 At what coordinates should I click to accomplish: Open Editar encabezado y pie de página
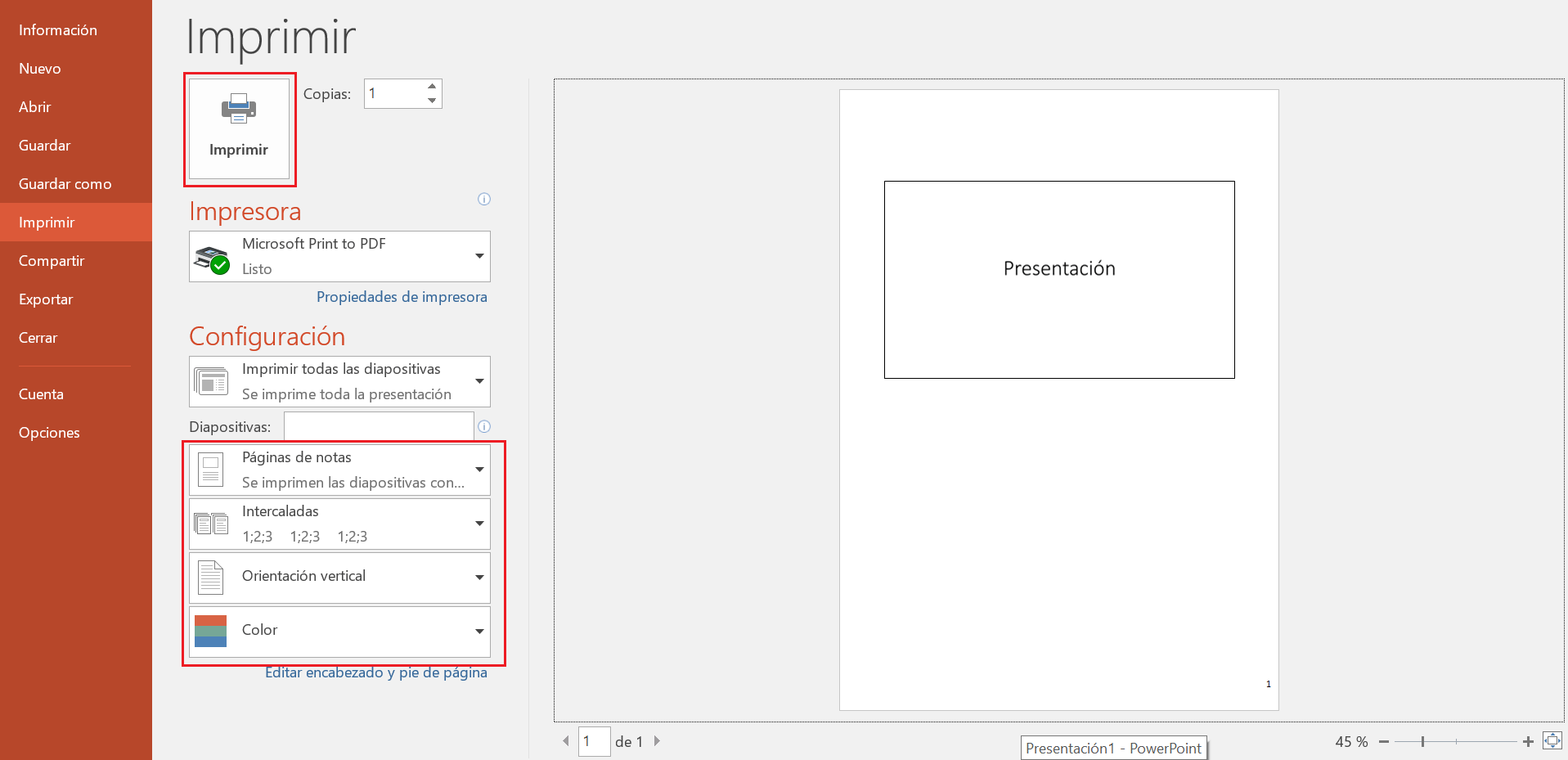coord(376,672)
